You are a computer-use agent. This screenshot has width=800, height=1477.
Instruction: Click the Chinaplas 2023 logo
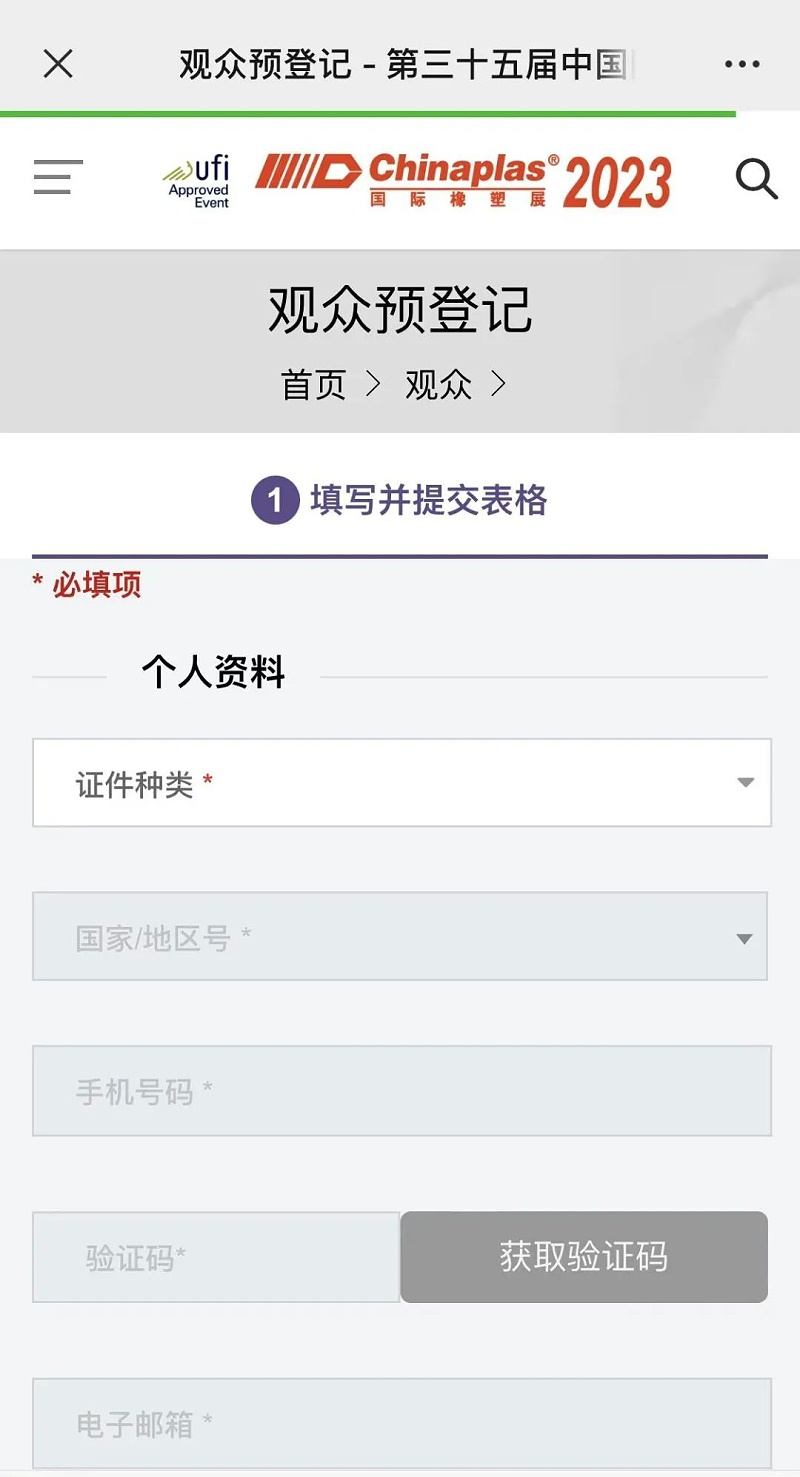(x=462, y=181)
